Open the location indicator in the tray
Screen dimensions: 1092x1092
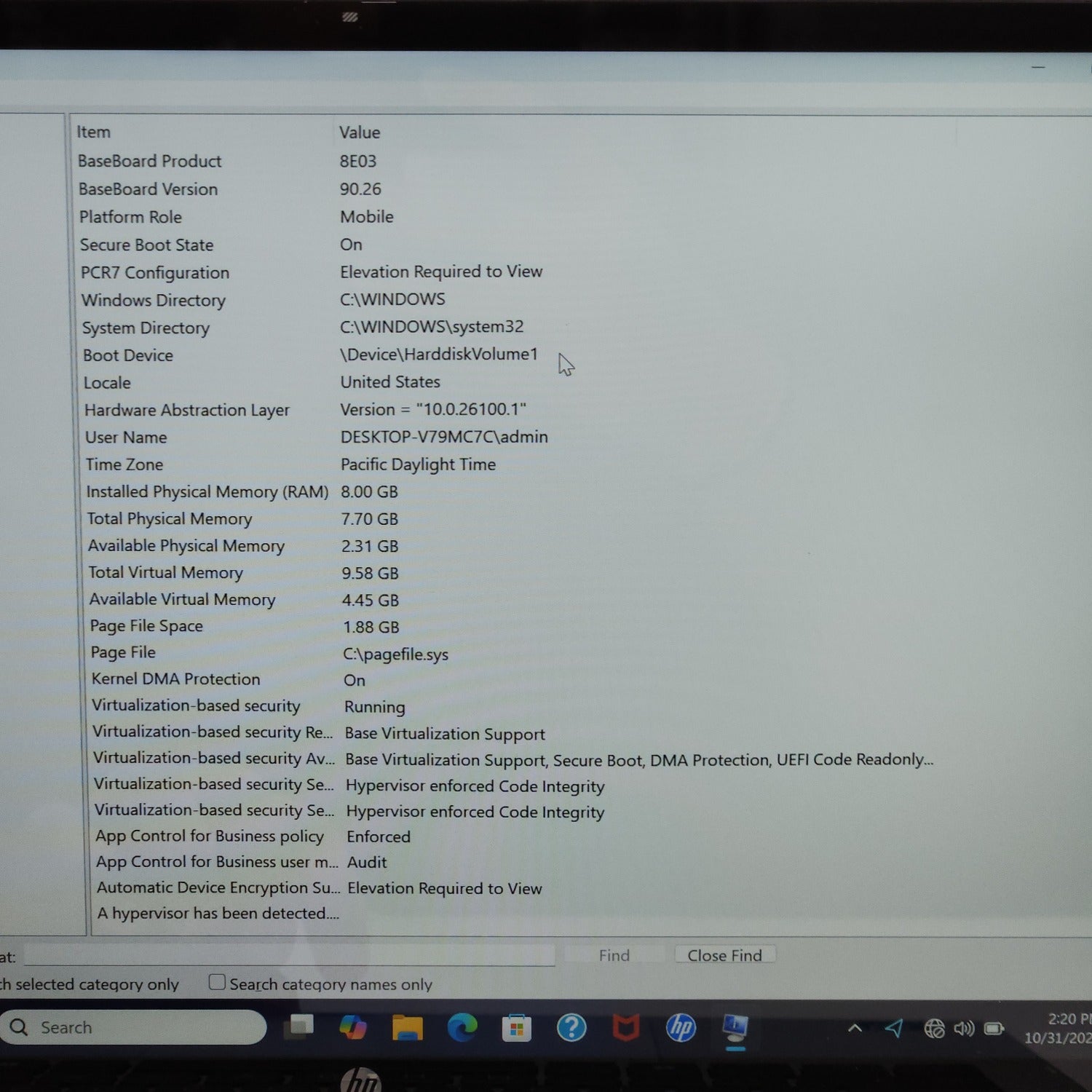coord(894,1028)
